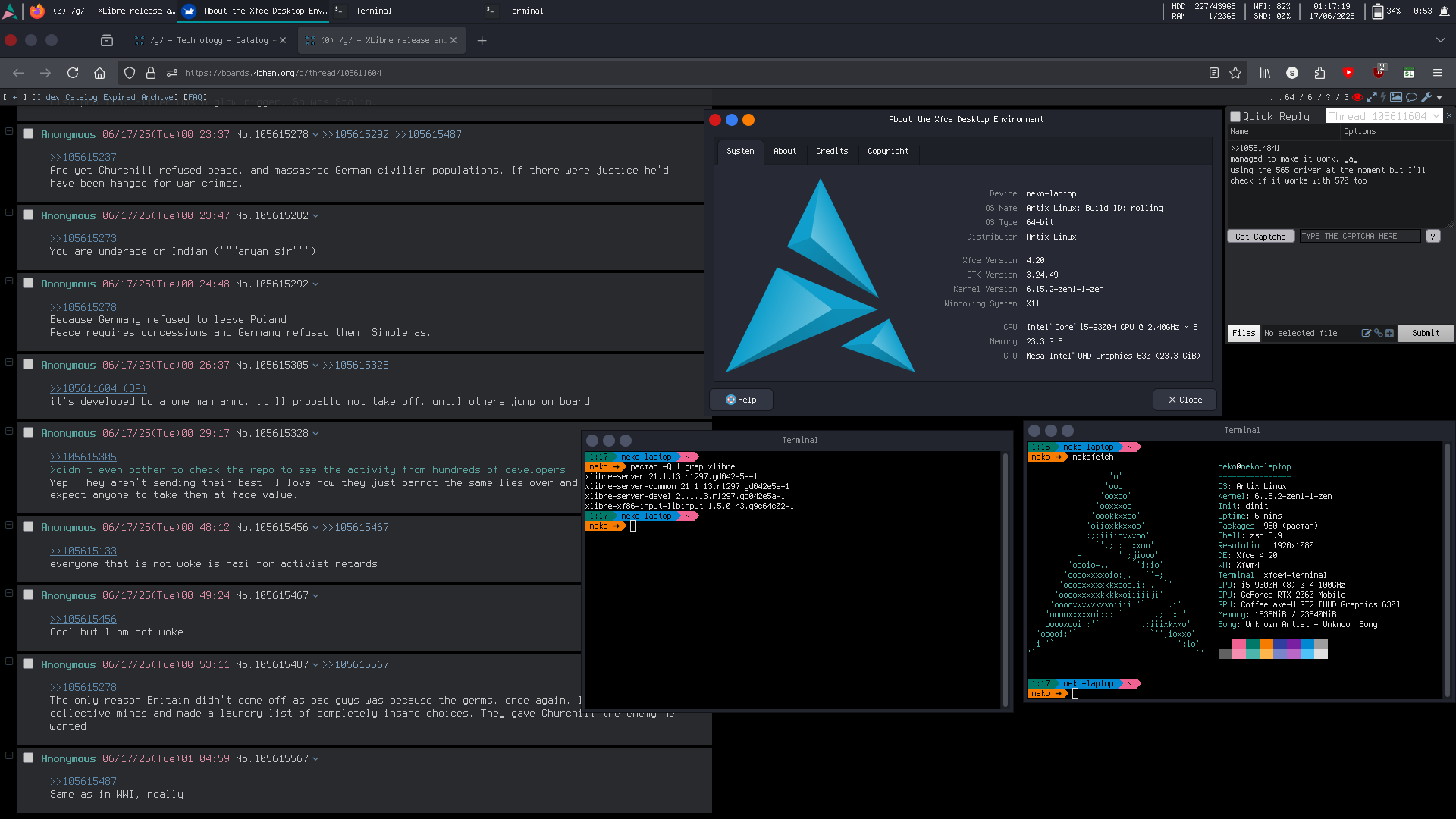Tick the checkbox on post No.105615305
Viewport: 1456px width, 819px height.
[28, 364]
